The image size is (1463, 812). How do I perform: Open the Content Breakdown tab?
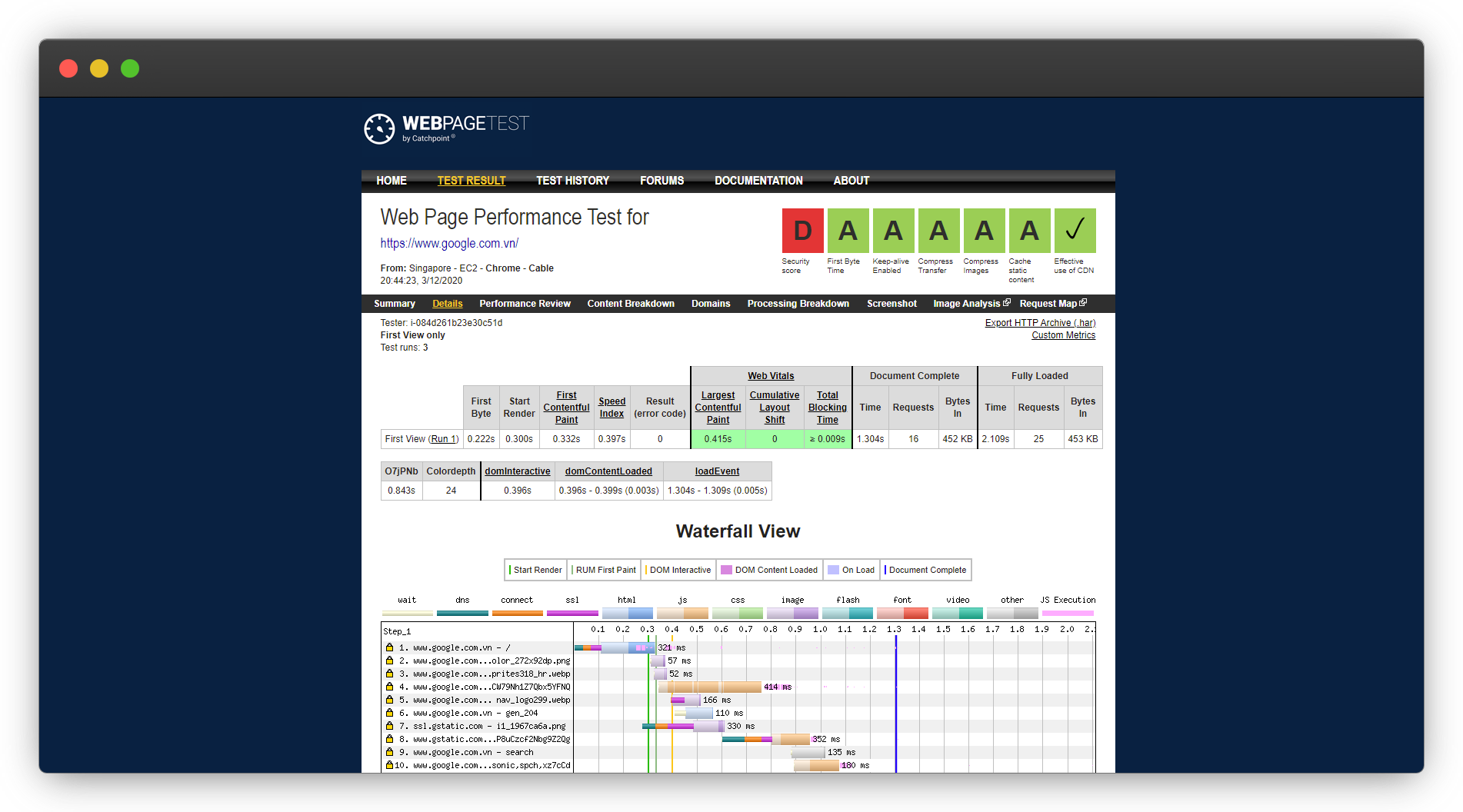point(631,304)
